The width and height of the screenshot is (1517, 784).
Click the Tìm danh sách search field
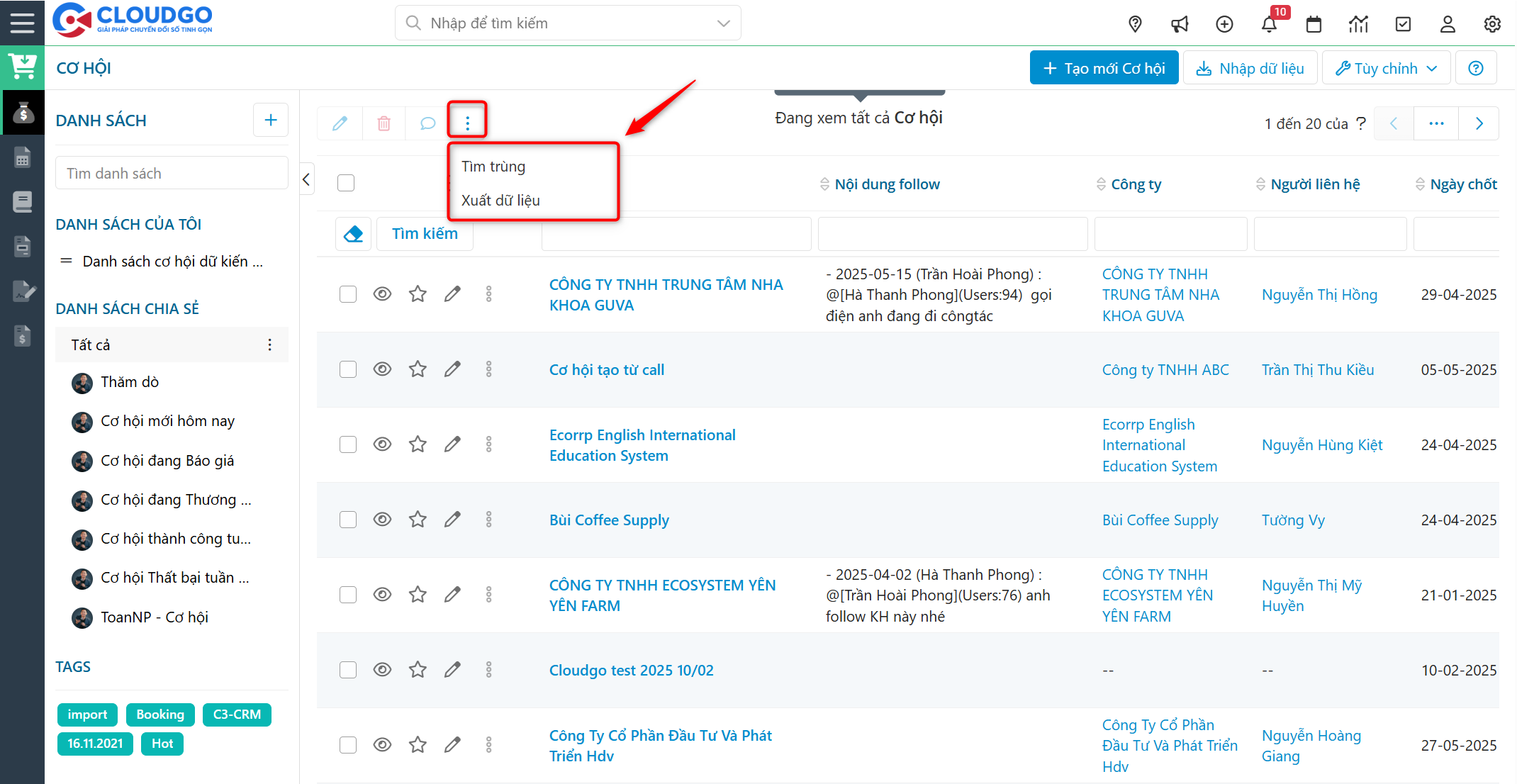pyautogui.click(x=172, y=174)
